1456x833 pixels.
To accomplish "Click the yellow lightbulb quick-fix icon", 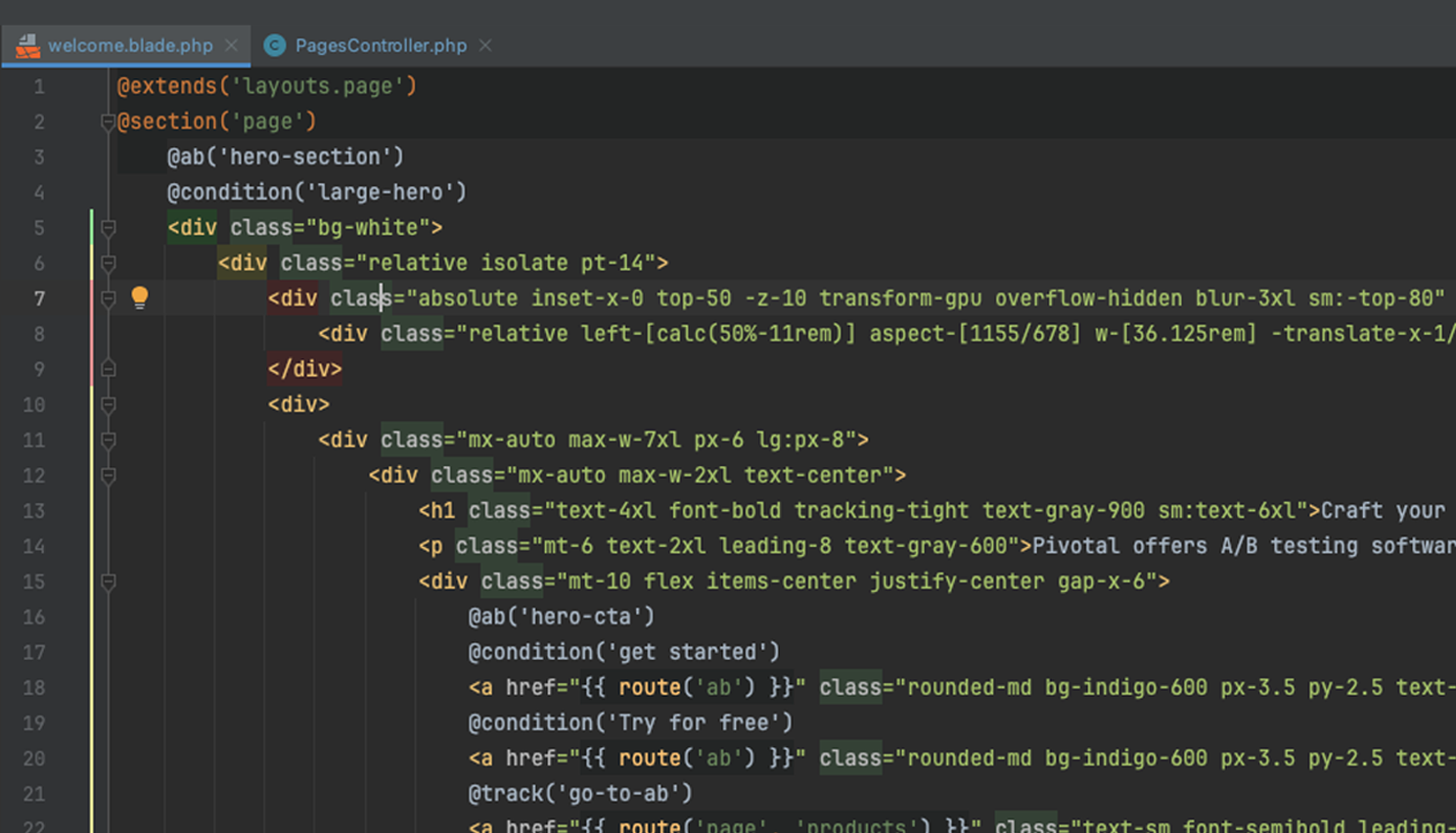I will [140, 298].
